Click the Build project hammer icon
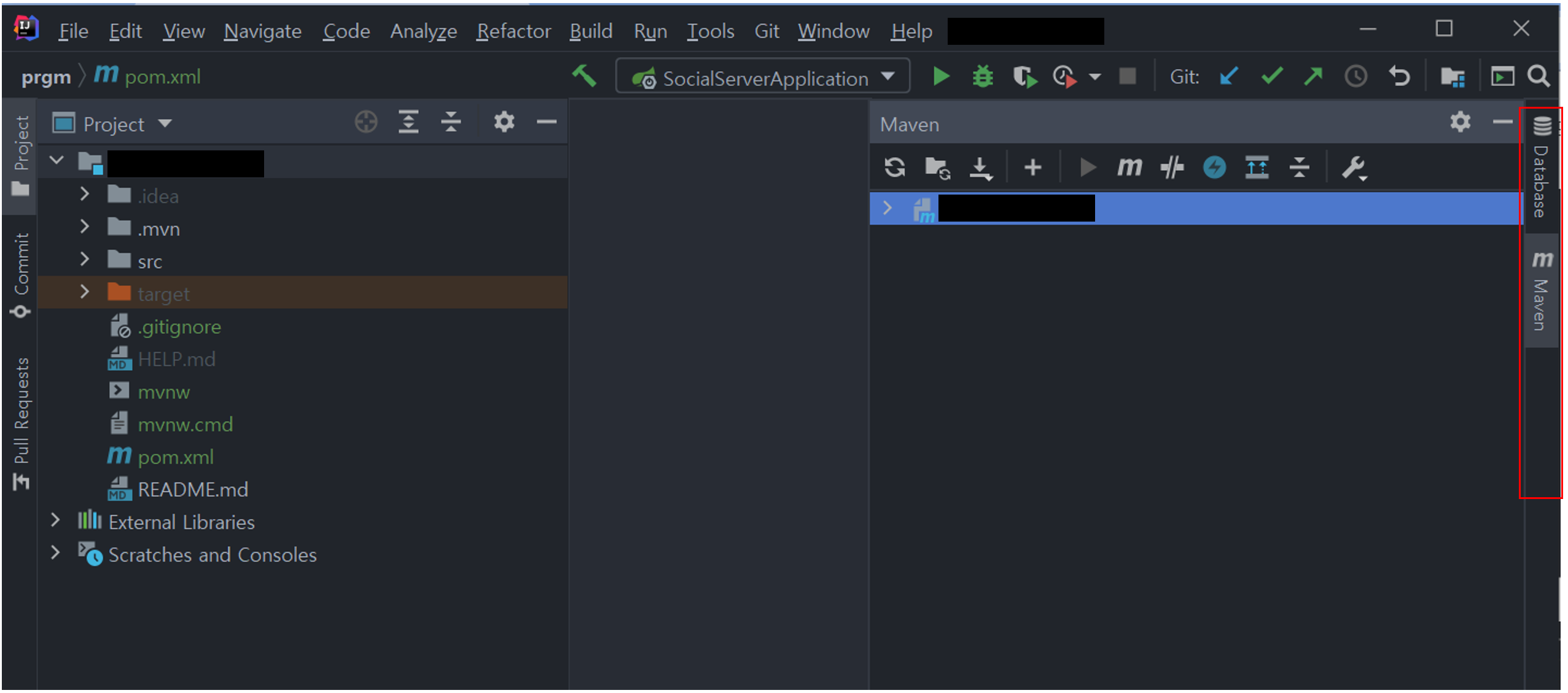The width and height of the screenshot is (1568, 693). [x=584, y=77]
